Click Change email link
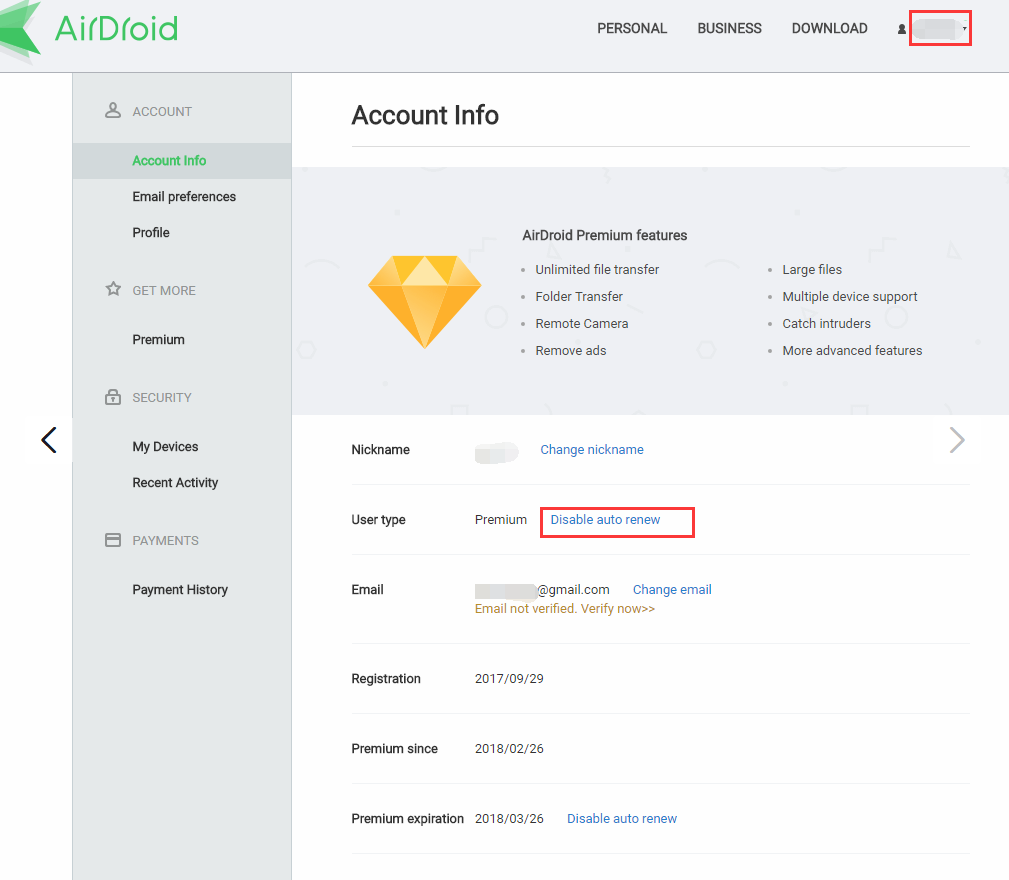This screenshot has height=880, width=1009. tap(672, 589)
